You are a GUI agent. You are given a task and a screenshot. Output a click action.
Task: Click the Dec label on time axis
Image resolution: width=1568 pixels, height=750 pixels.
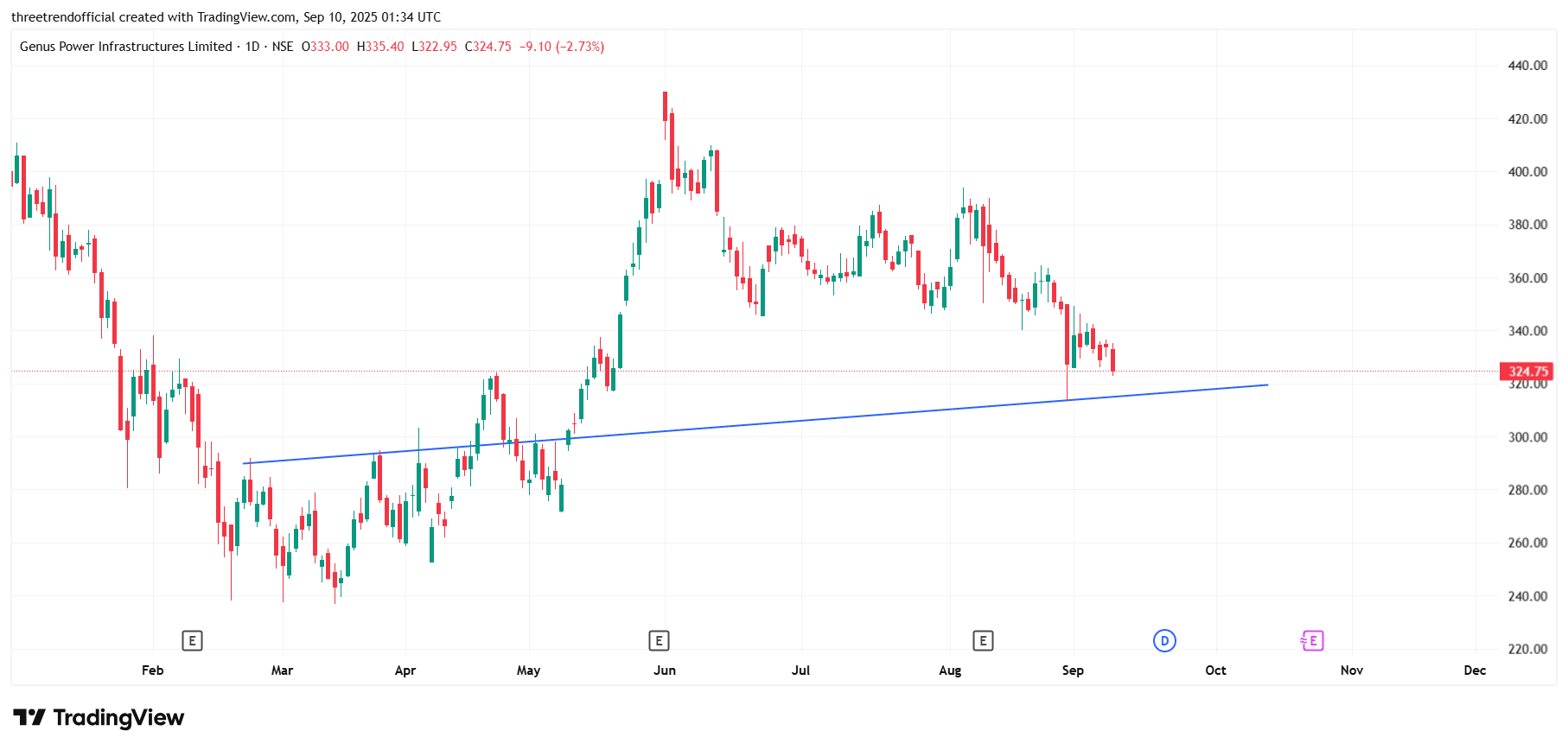tap(1476, 671)
